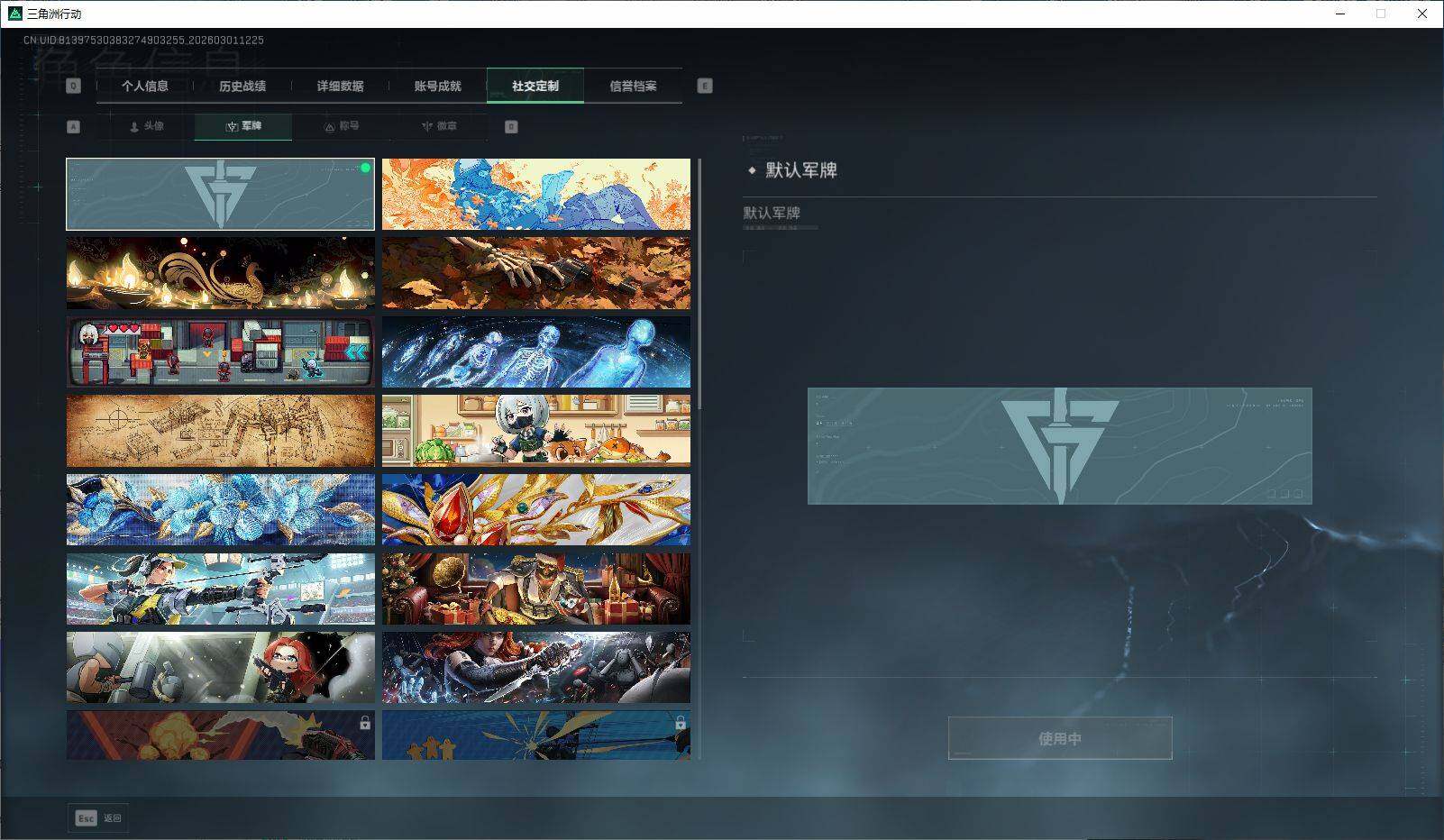This screenshot has height=840, width=1444.
Task: Click the CN UID text at top left
Action: tap(143, 41)
